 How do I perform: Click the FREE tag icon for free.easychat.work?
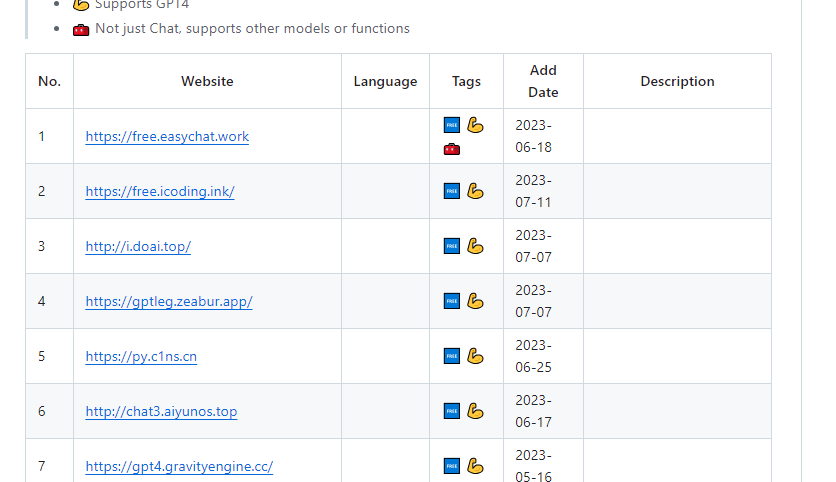[451, 126]
